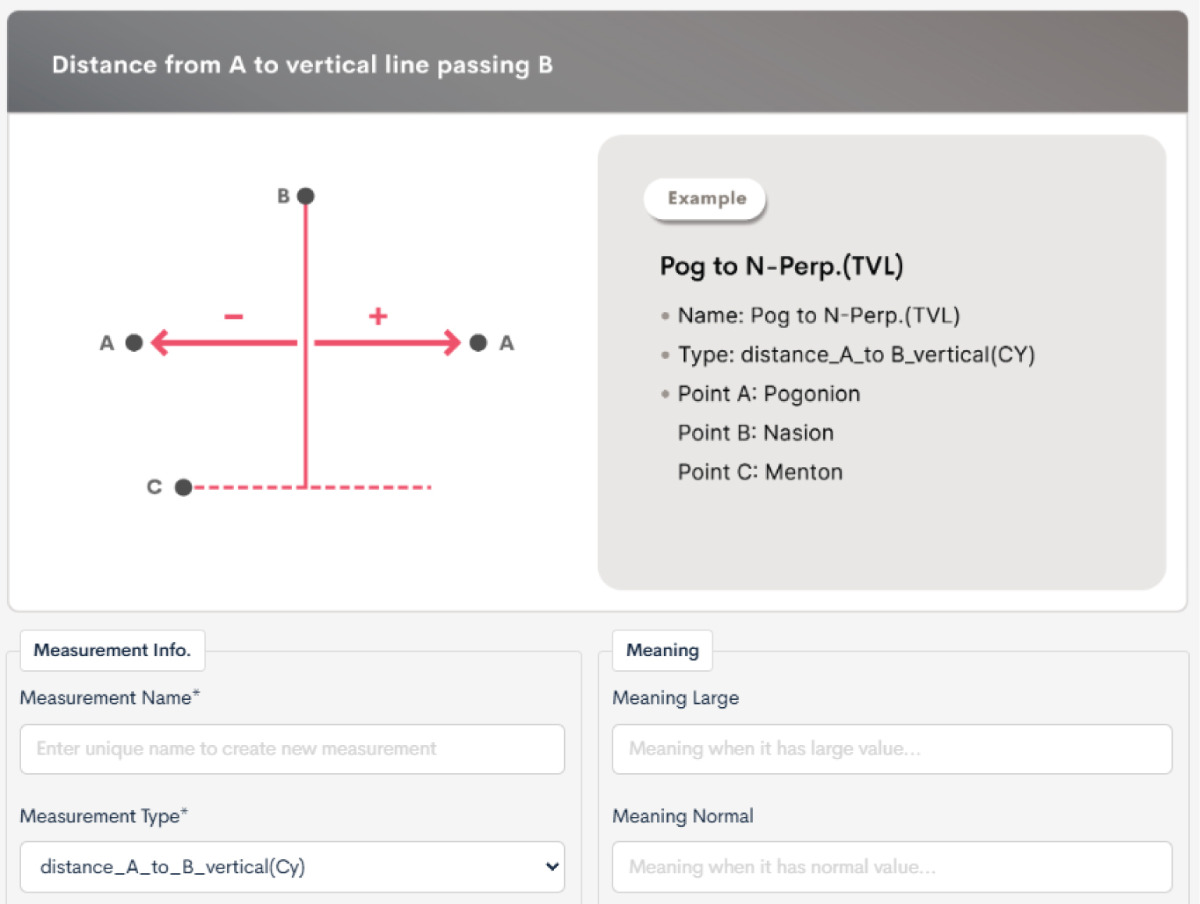This screenshot has width=1200, height=904.
Task: Focus the Measurement Name input field
Action: click(x=292, y=749)
